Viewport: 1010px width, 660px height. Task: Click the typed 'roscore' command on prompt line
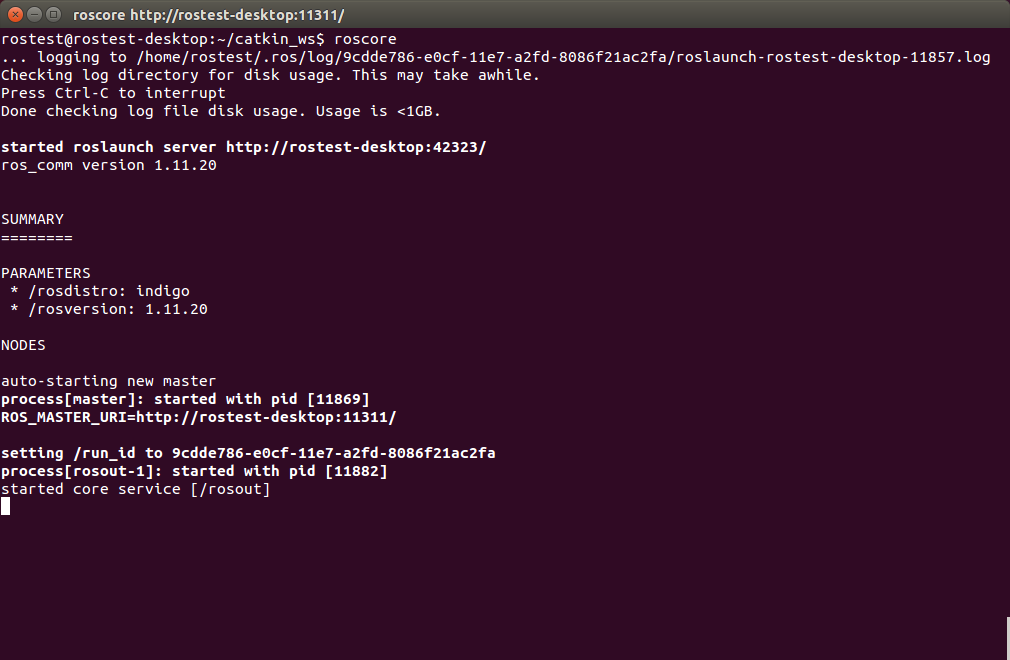point(365,39)
